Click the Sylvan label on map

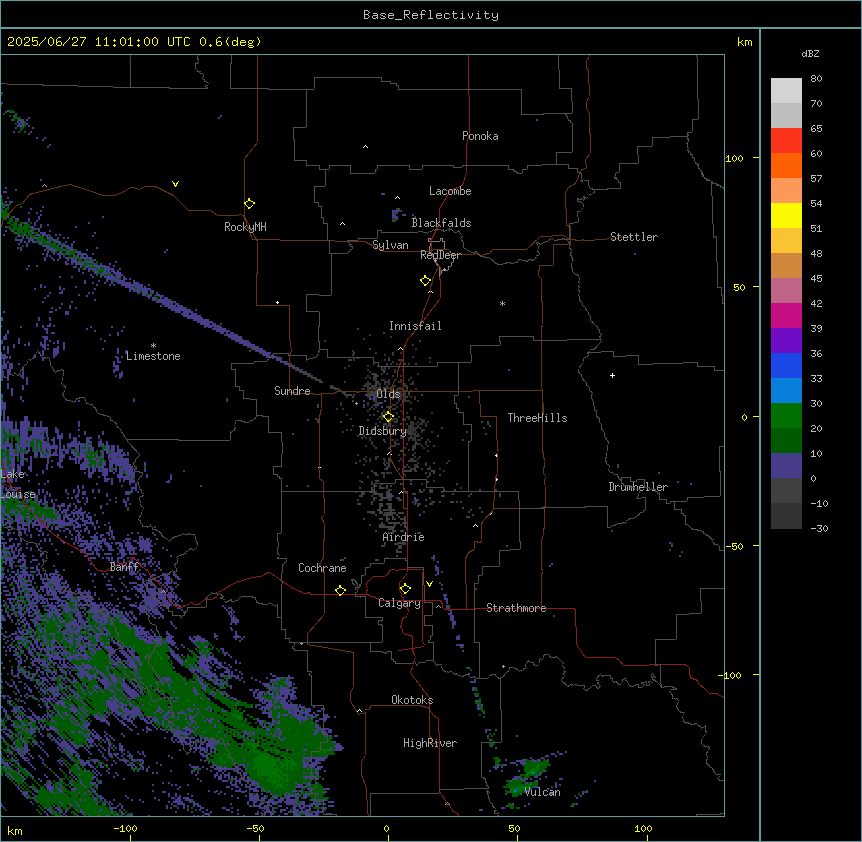[x=390, y=245]
